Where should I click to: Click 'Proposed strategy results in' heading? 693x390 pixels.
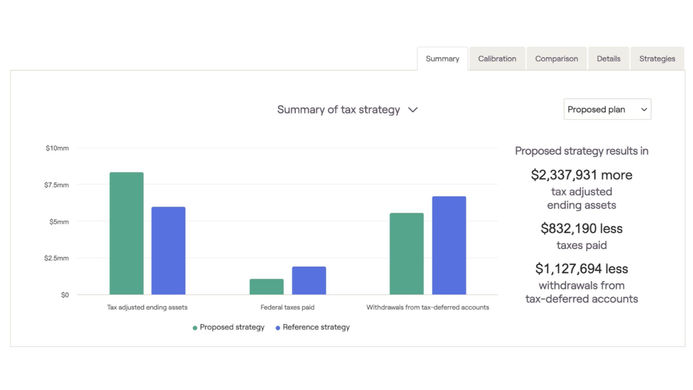pyautogui.click(x=582, y=151)
